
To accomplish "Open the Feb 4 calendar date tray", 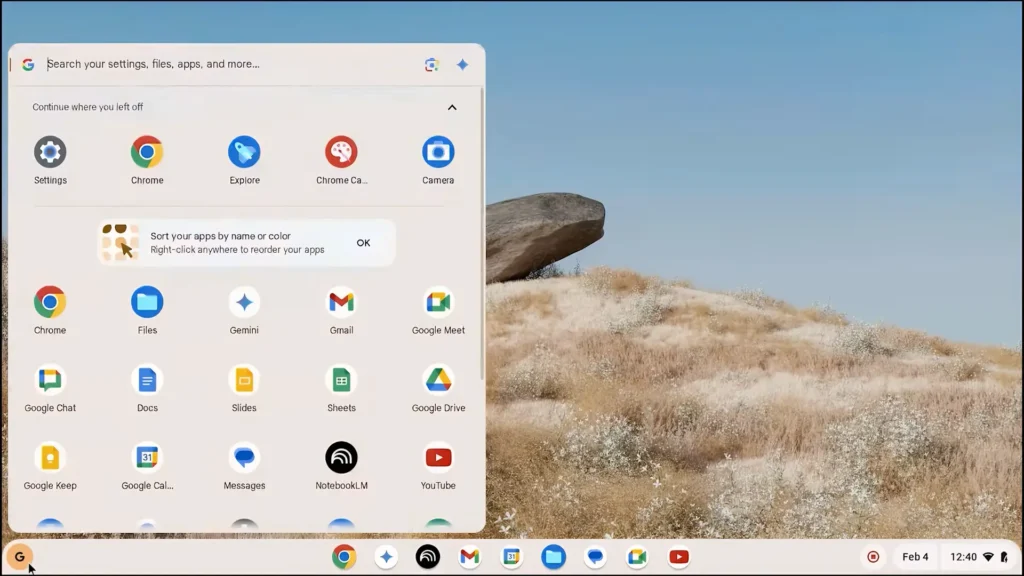I will [x=915, y=557].
